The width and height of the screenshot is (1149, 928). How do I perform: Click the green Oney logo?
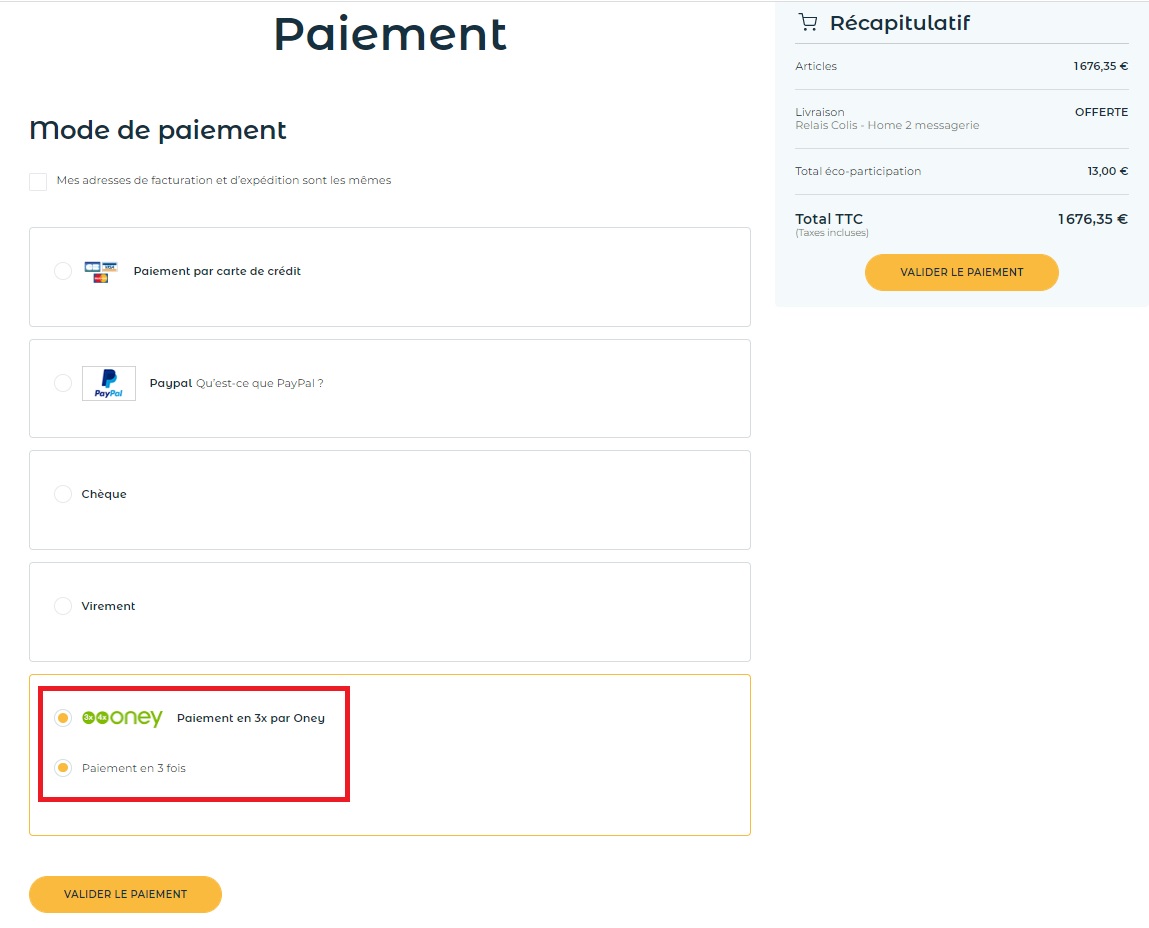pyautogui.click(x=122, y=718)
